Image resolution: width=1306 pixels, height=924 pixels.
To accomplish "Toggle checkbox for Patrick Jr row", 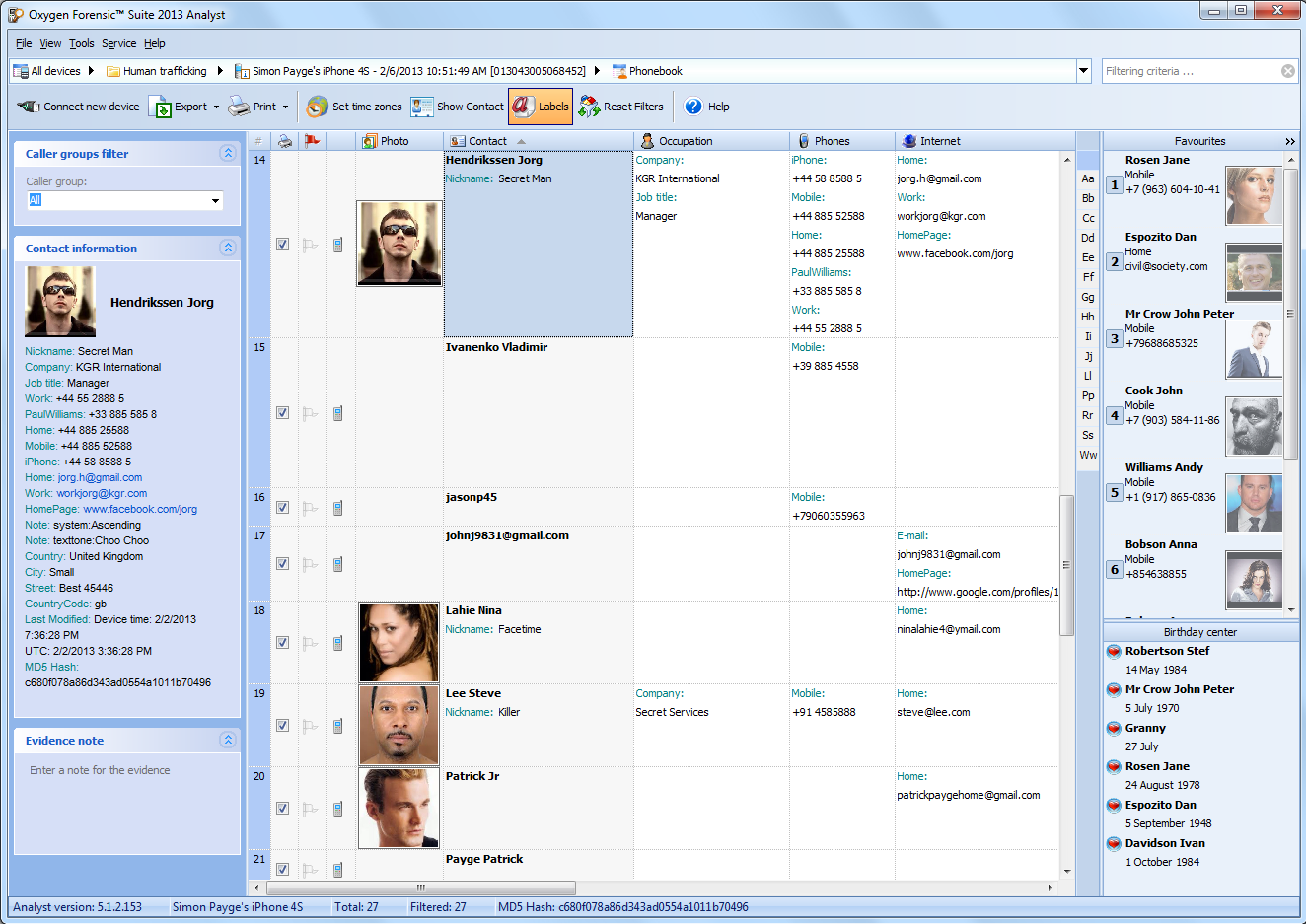I will (282, 809).
